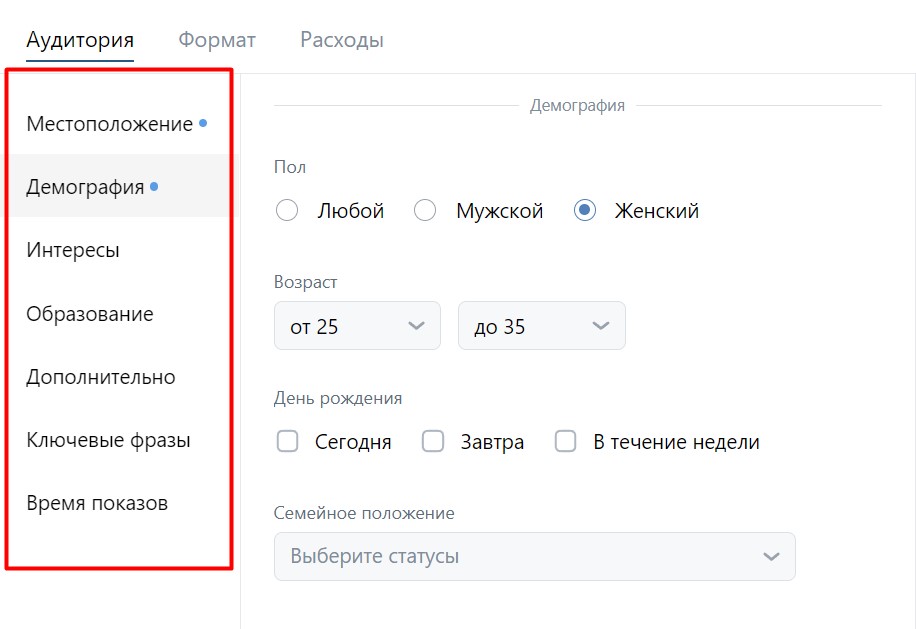Screen dimensions: 916x629
Task: Tick the Завтра birthday checkbox
Action: pyautogui.click(x=433, y=442)
